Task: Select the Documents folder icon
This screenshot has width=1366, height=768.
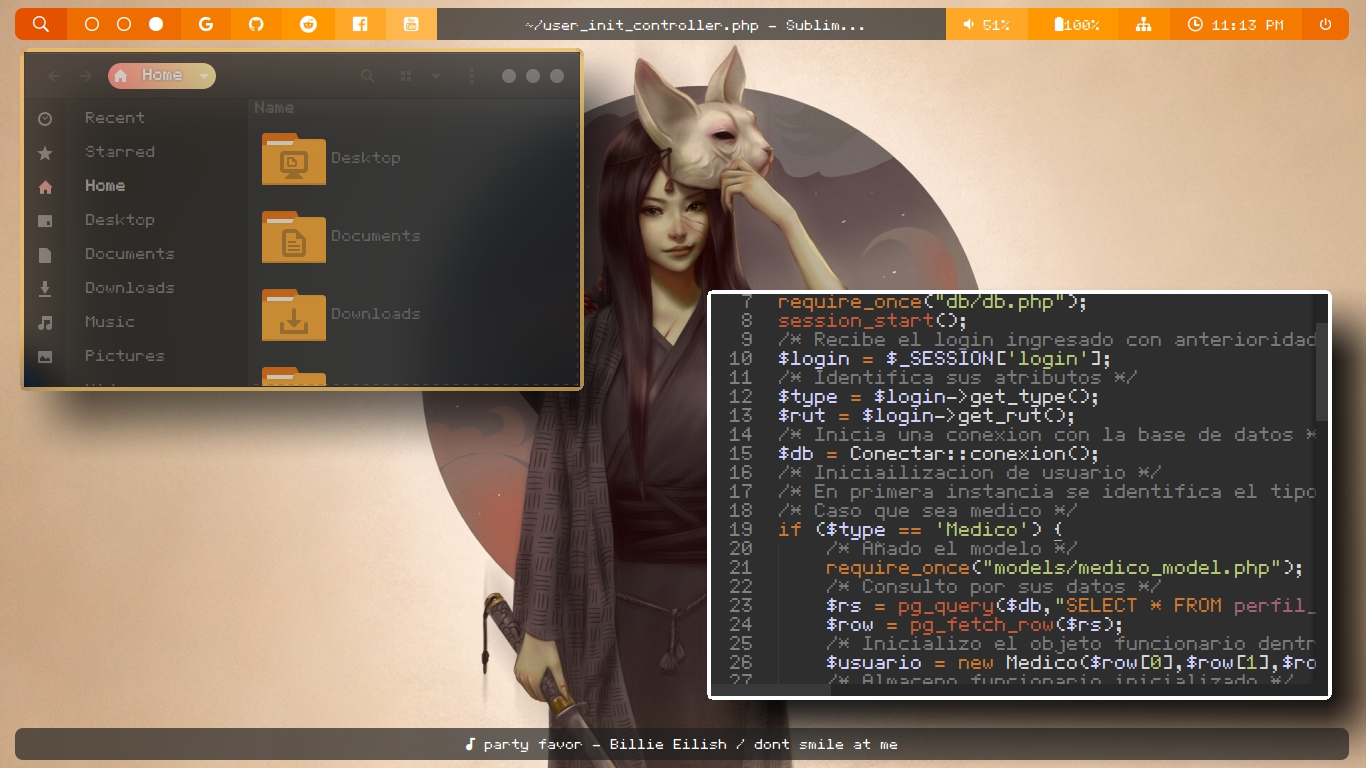Action: 294,237
